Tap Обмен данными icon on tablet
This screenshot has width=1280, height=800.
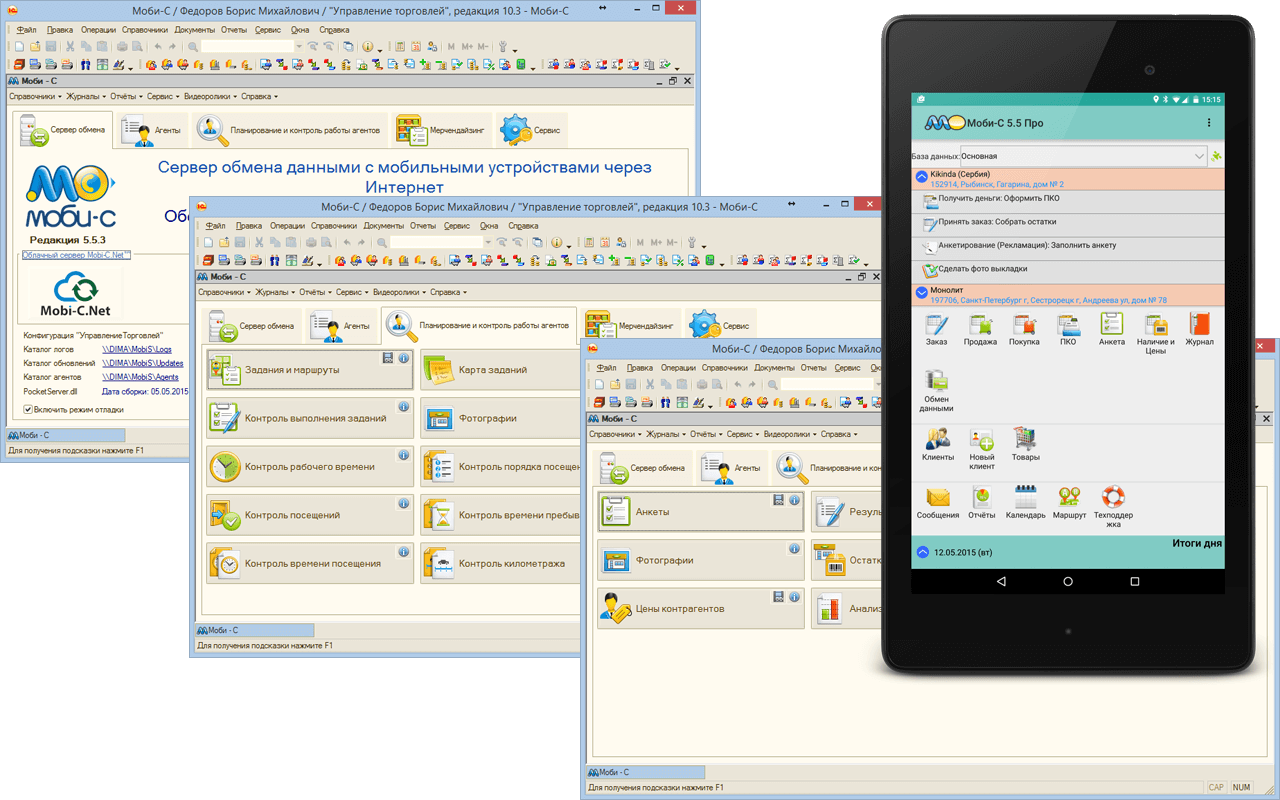936,391
